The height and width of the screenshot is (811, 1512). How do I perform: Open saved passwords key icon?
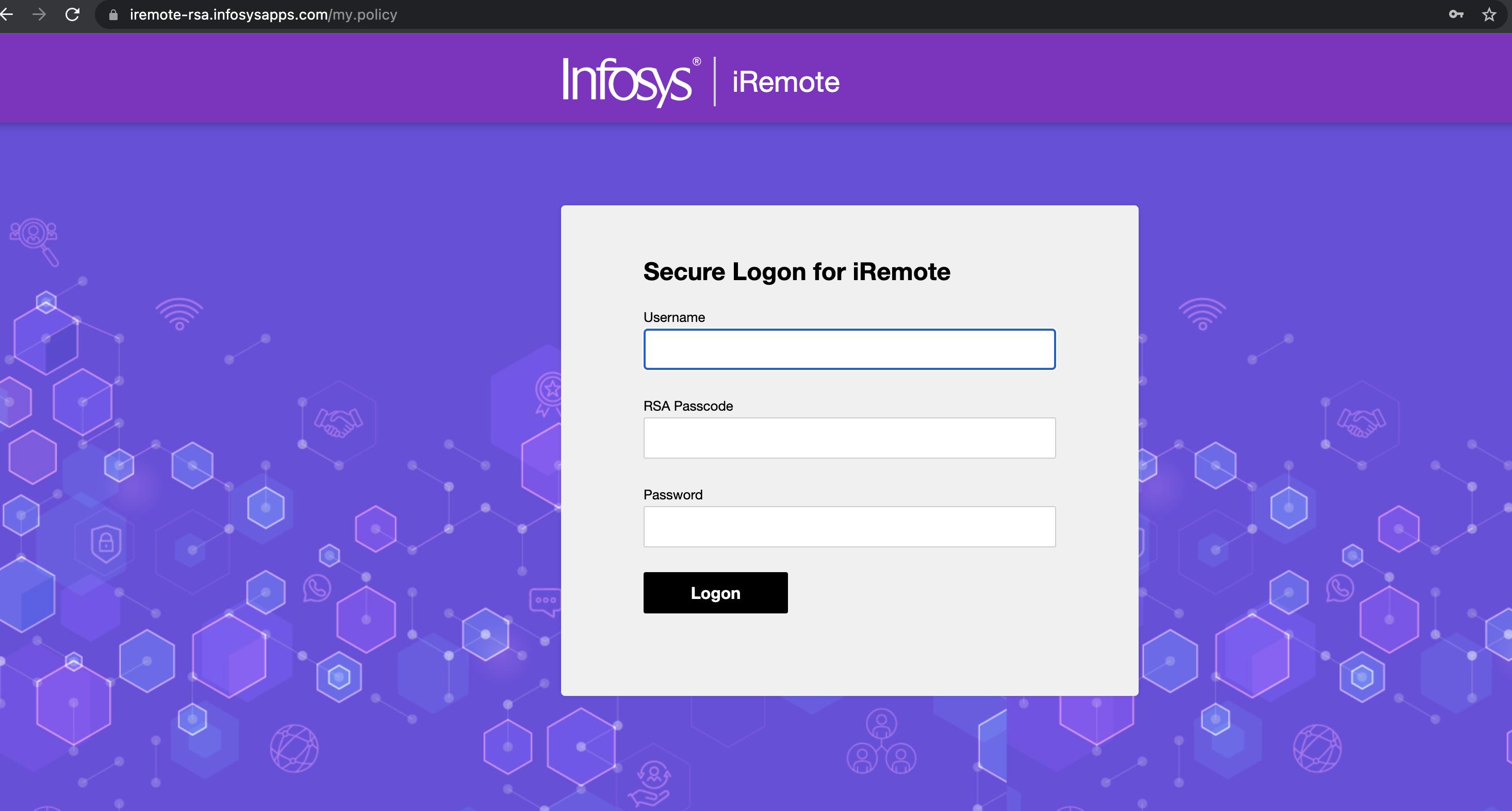(x=1456, y=14)
